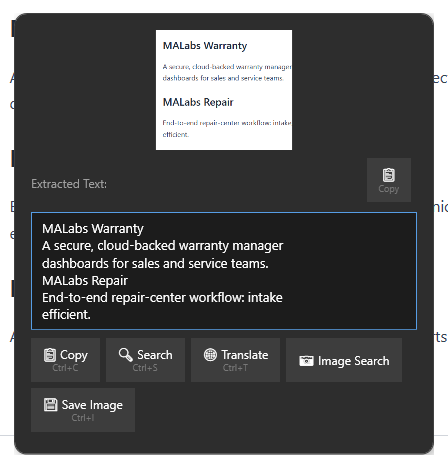Translate the extracted text
This screenshot has width=448, height=463.
pos(235,360)
